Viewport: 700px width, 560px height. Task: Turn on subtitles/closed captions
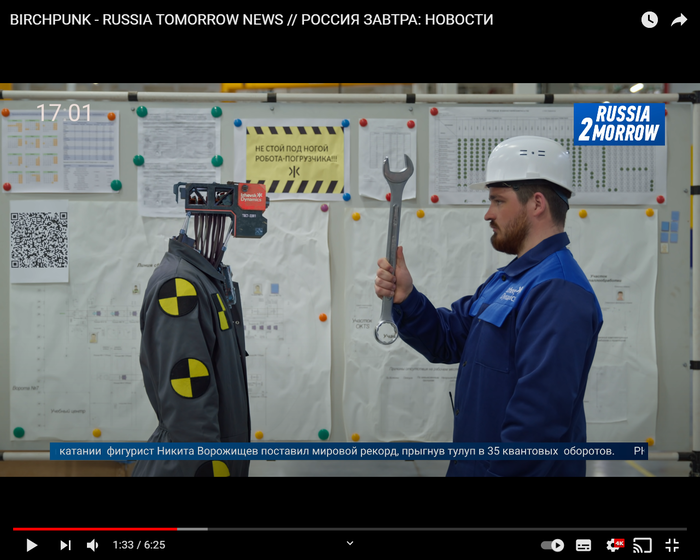pyautogui.click(x=583, y=545)
